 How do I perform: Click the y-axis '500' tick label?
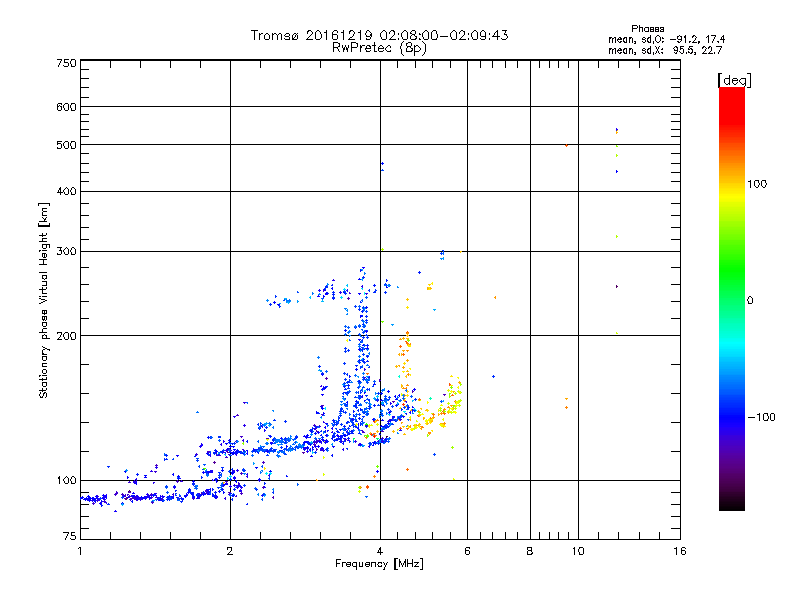(x=66, y=145)
